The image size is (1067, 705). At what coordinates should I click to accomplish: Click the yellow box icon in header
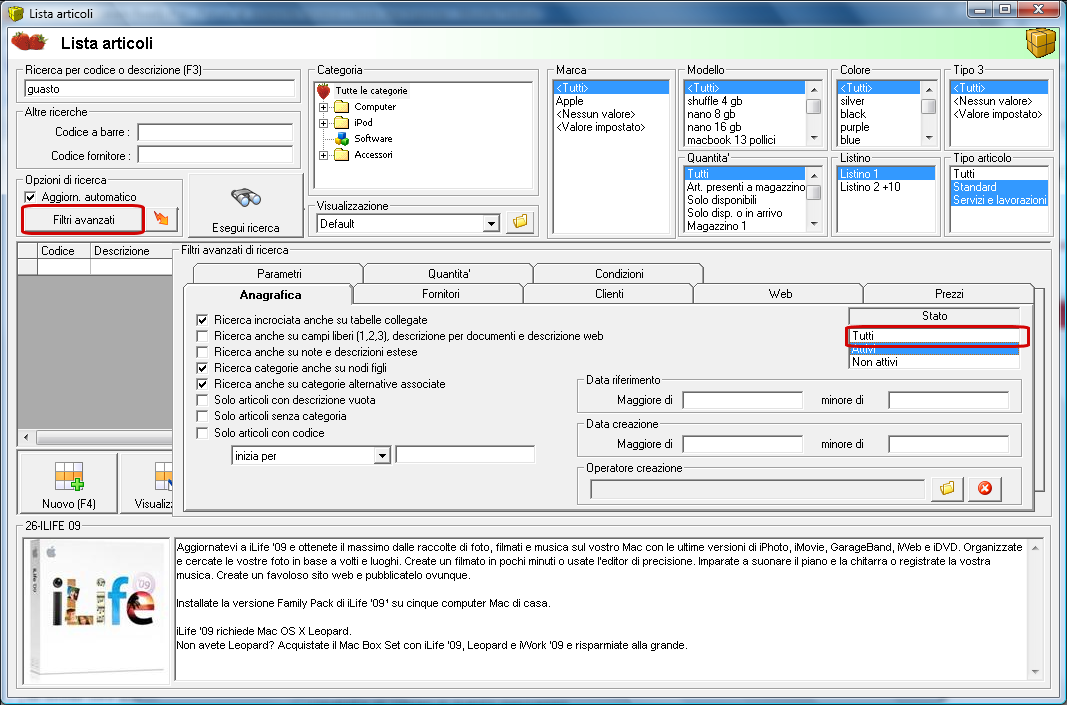coord(1040,43)
